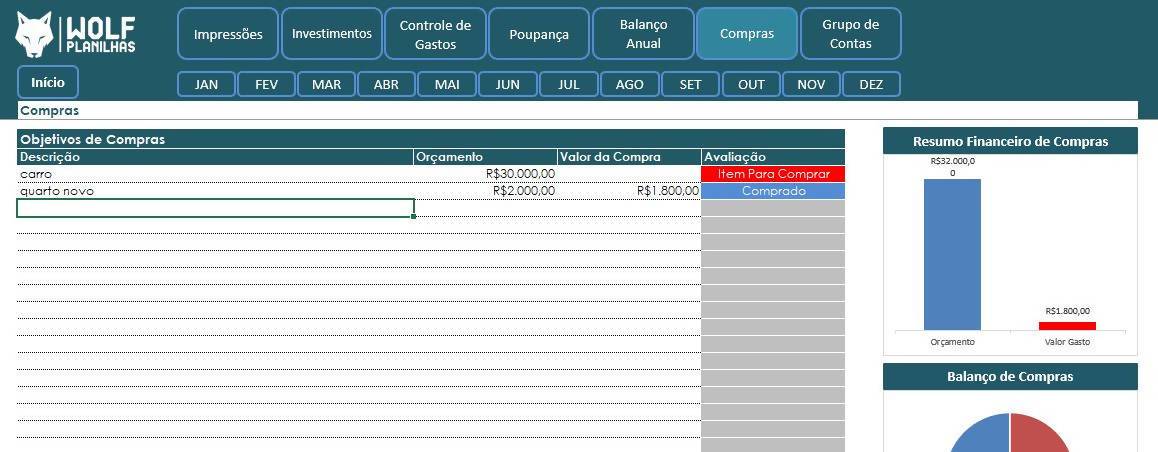Click the Balanço de Compras heading
Viewport: 1158px width, 452px height.
pos(1010,377)
